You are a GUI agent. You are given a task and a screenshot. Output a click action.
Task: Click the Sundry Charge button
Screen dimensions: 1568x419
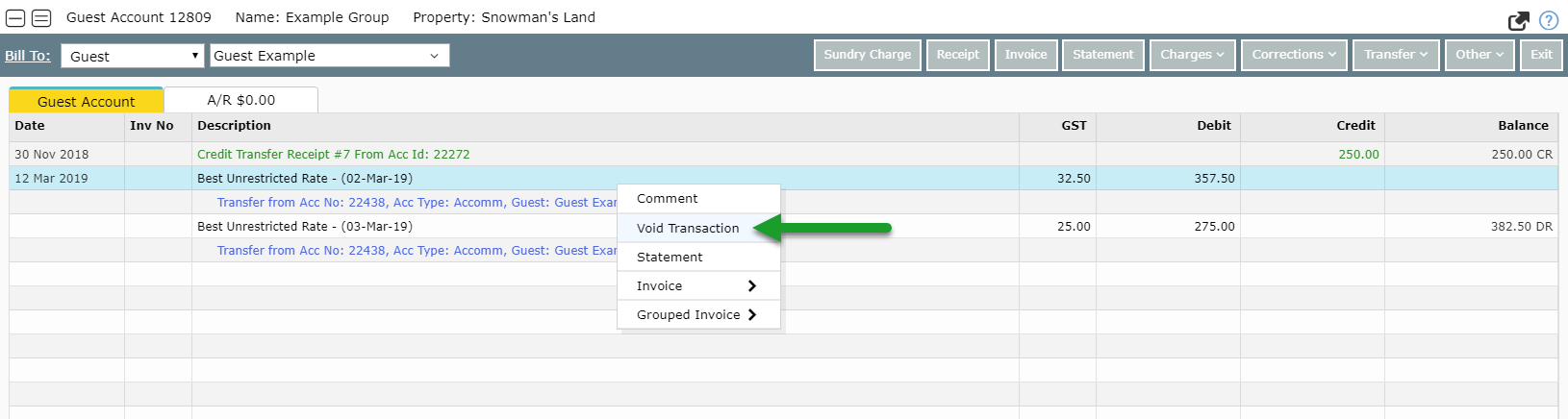(868, 55)
